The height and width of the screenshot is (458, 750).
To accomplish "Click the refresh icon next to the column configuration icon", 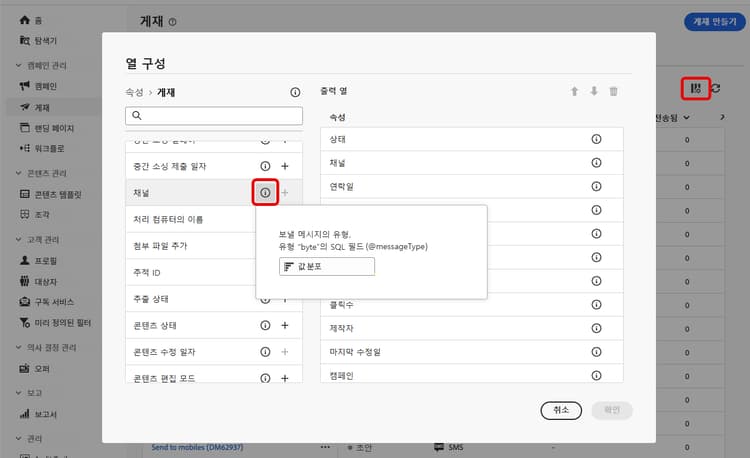I will tap(716, 88).
